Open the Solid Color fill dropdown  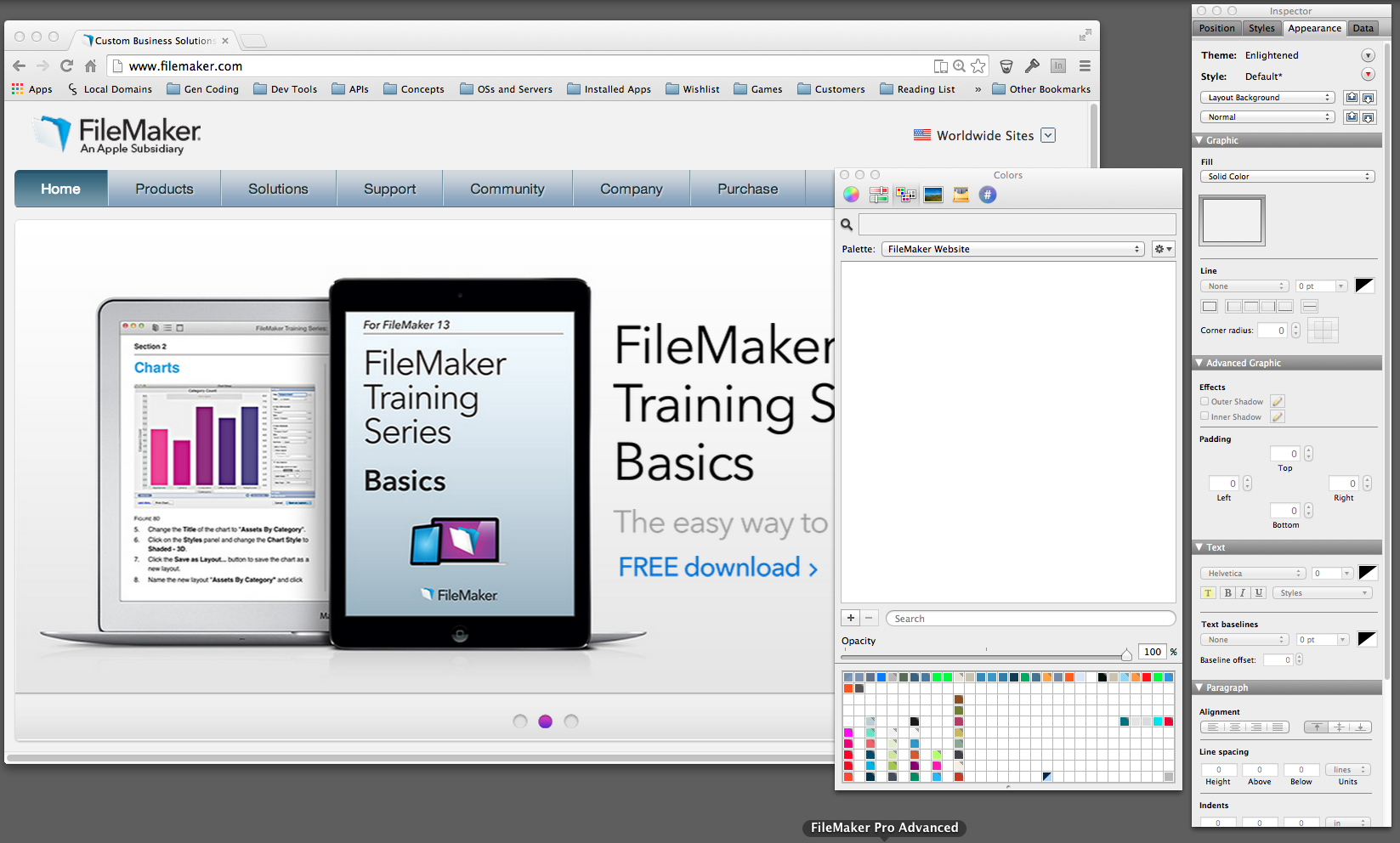click(x=1287, y=177)
